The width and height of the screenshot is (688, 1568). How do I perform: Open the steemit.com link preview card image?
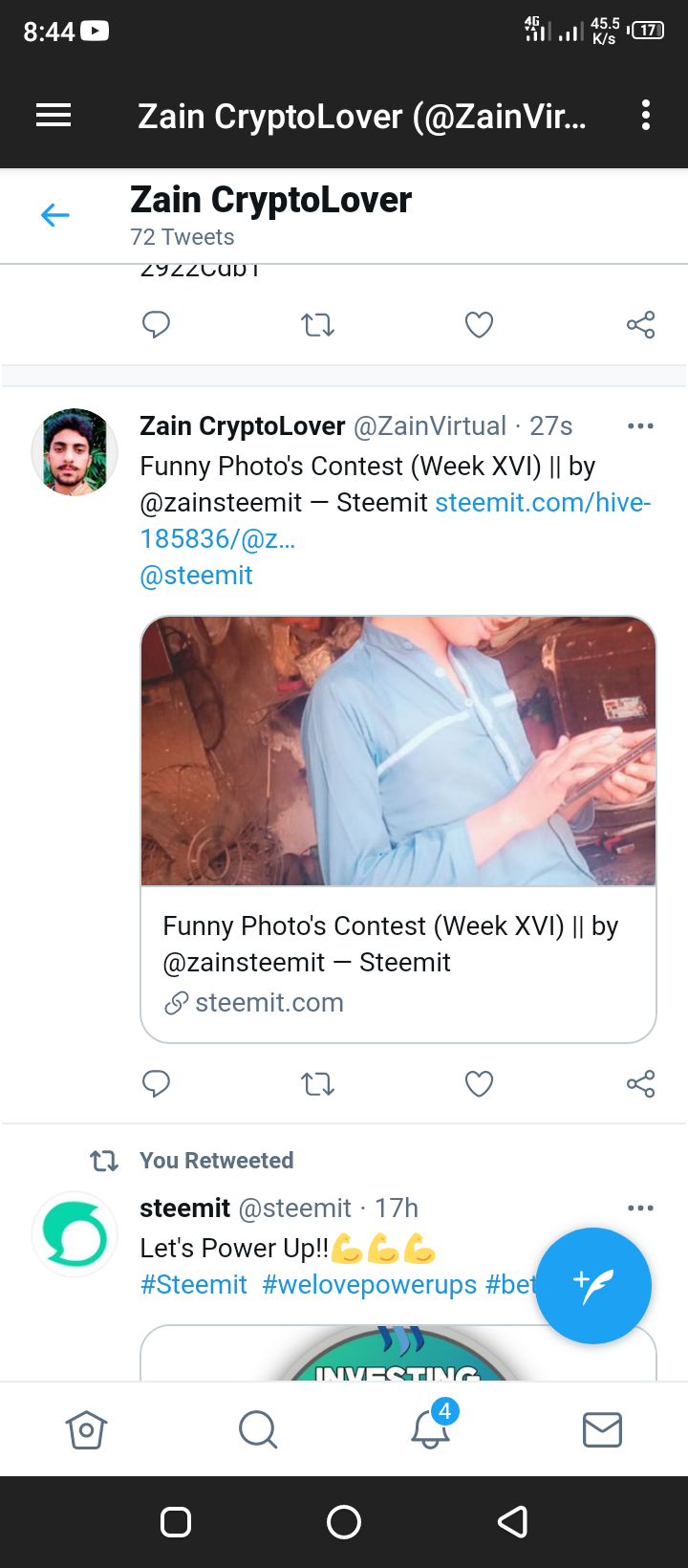click(398, 751)
